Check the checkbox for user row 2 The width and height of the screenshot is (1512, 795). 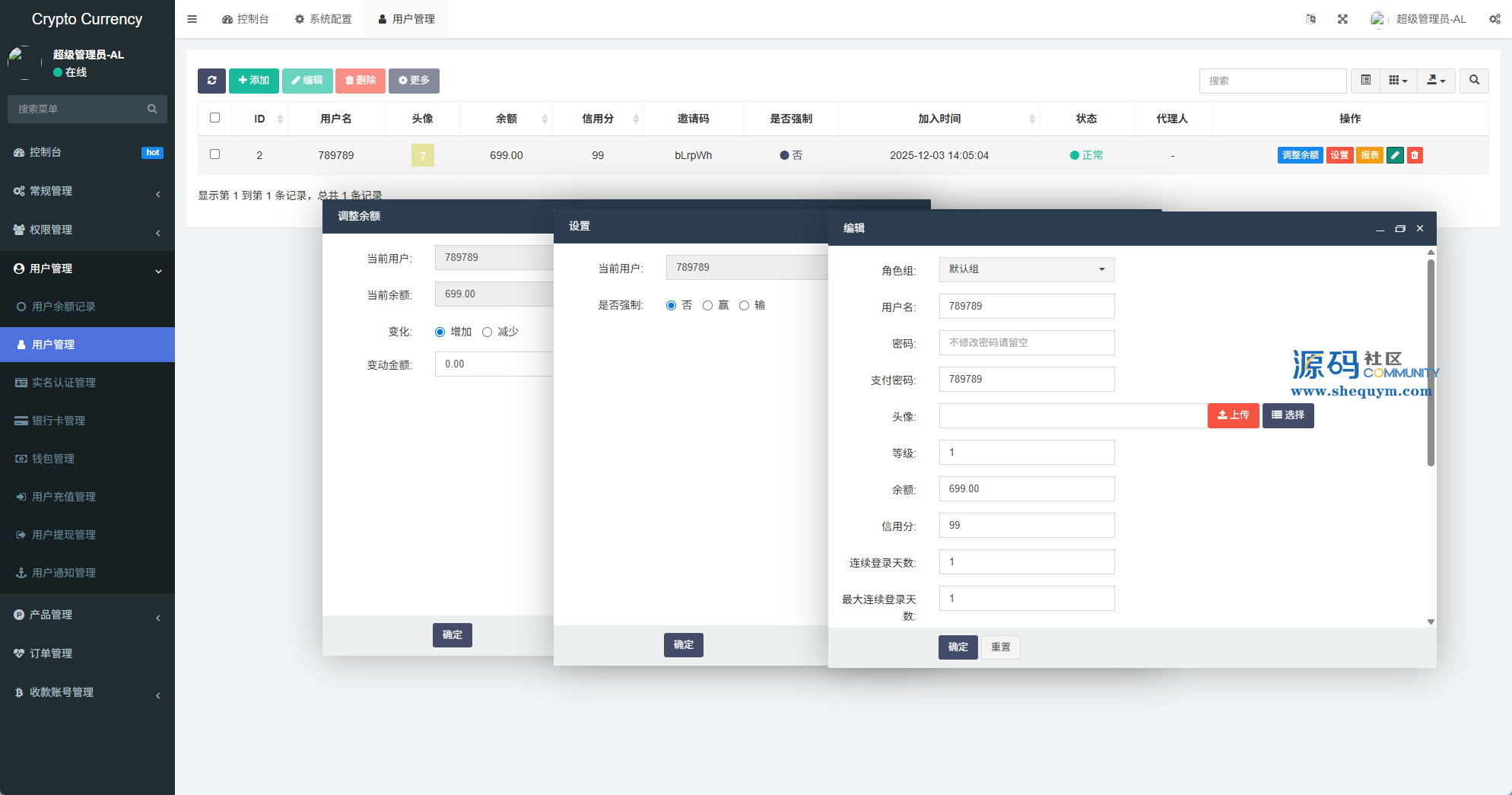[x=214, y=154]
